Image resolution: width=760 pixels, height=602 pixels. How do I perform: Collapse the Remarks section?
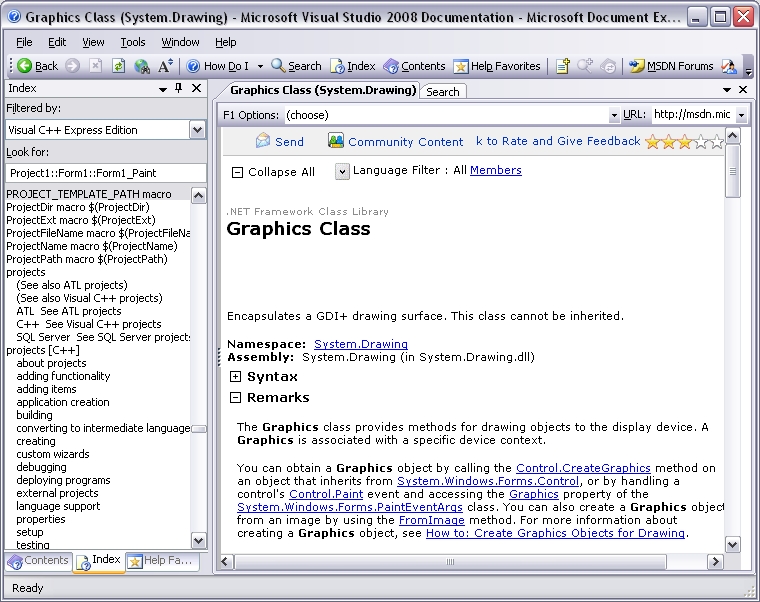point(235,397)
